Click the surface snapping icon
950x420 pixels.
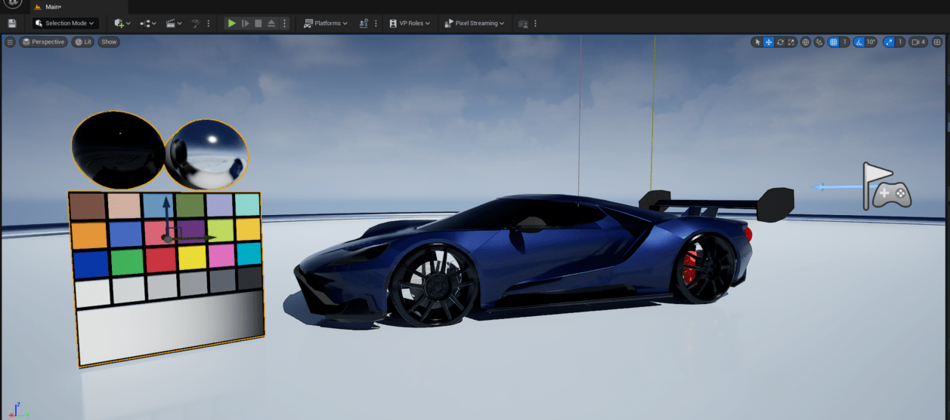coord(819,42)
